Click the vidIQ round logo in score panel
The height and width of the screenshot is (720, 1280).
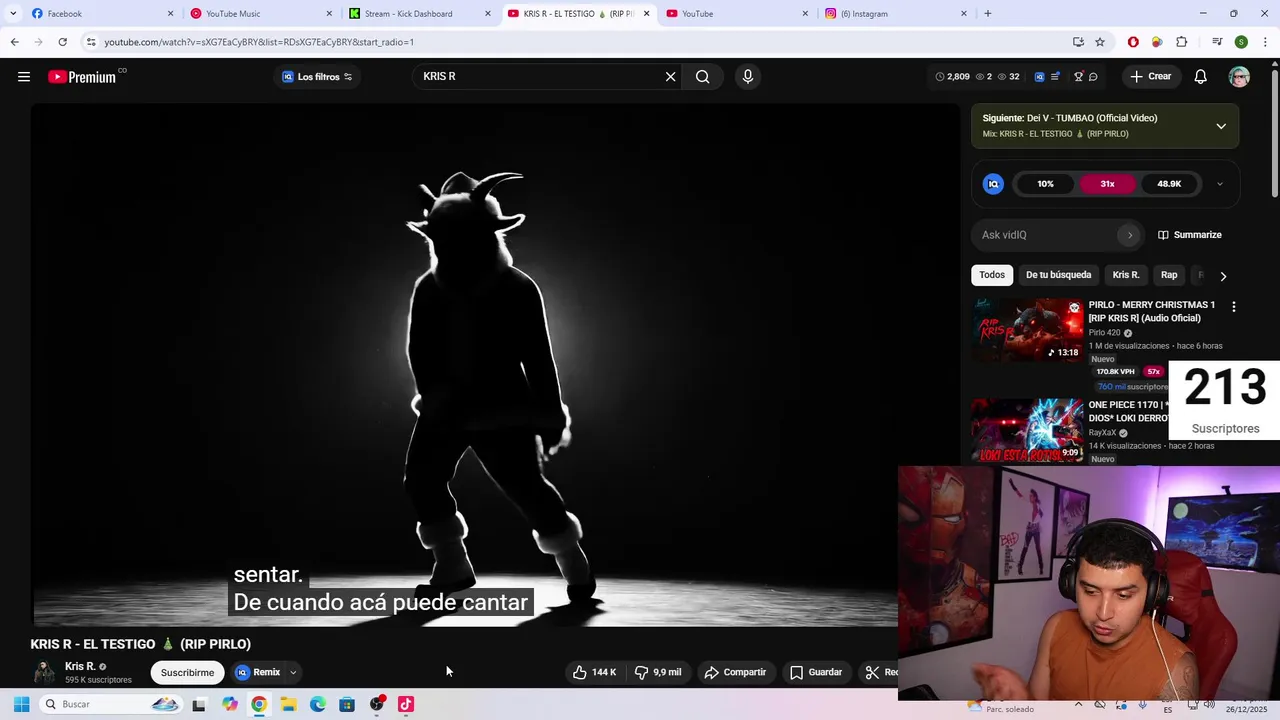(x=993, y=184)
